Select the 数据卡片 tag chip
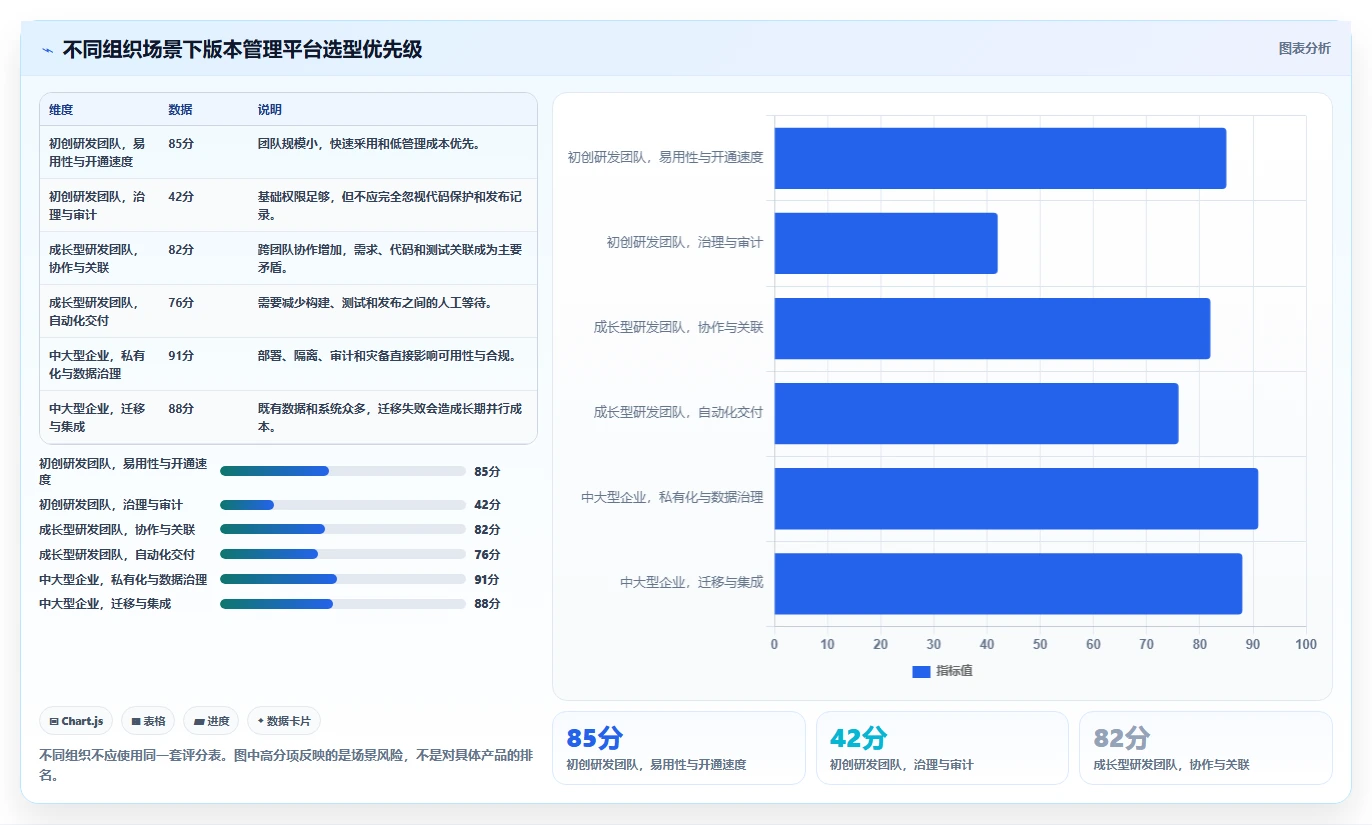 pyautogui.click(x=284, y=721)
